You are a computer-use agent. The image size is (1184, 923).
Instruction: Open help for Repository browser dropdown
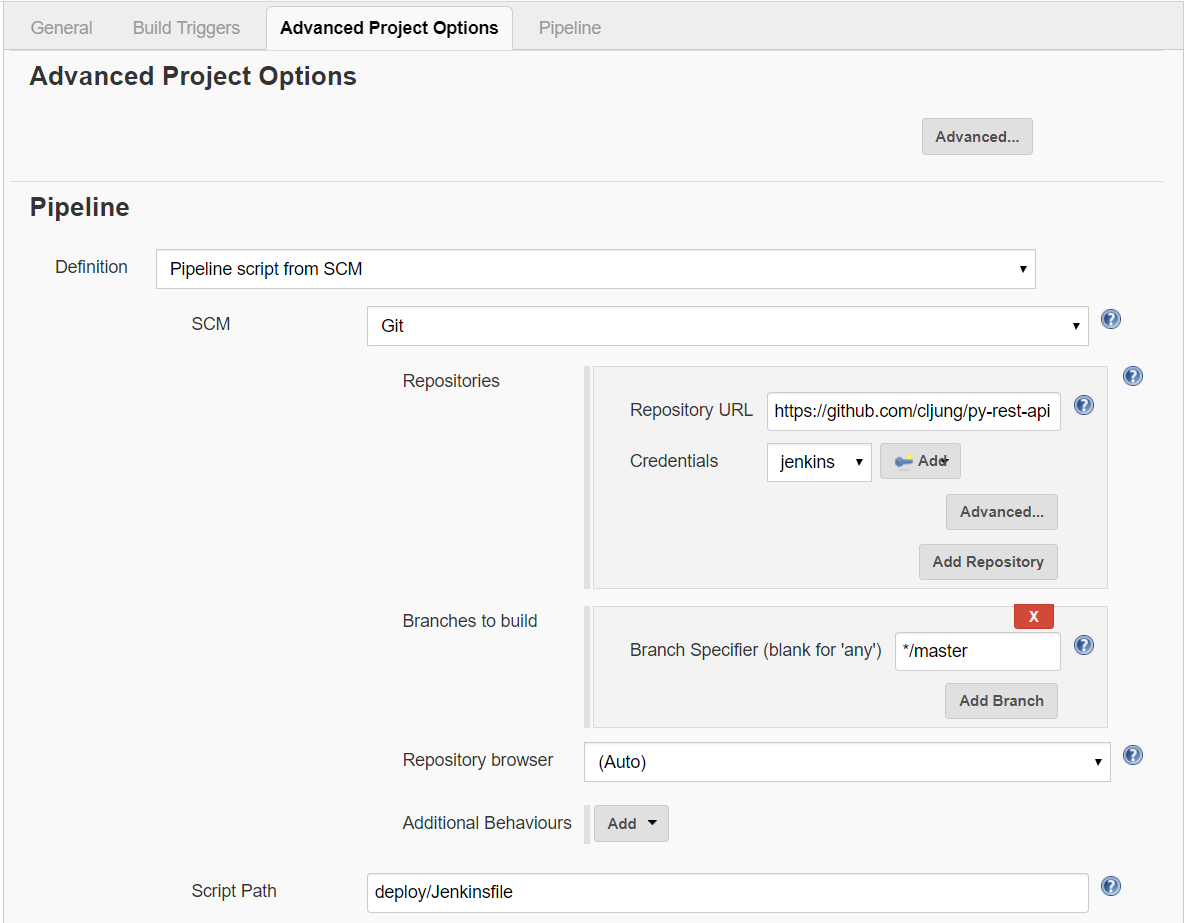point(1132,755)
